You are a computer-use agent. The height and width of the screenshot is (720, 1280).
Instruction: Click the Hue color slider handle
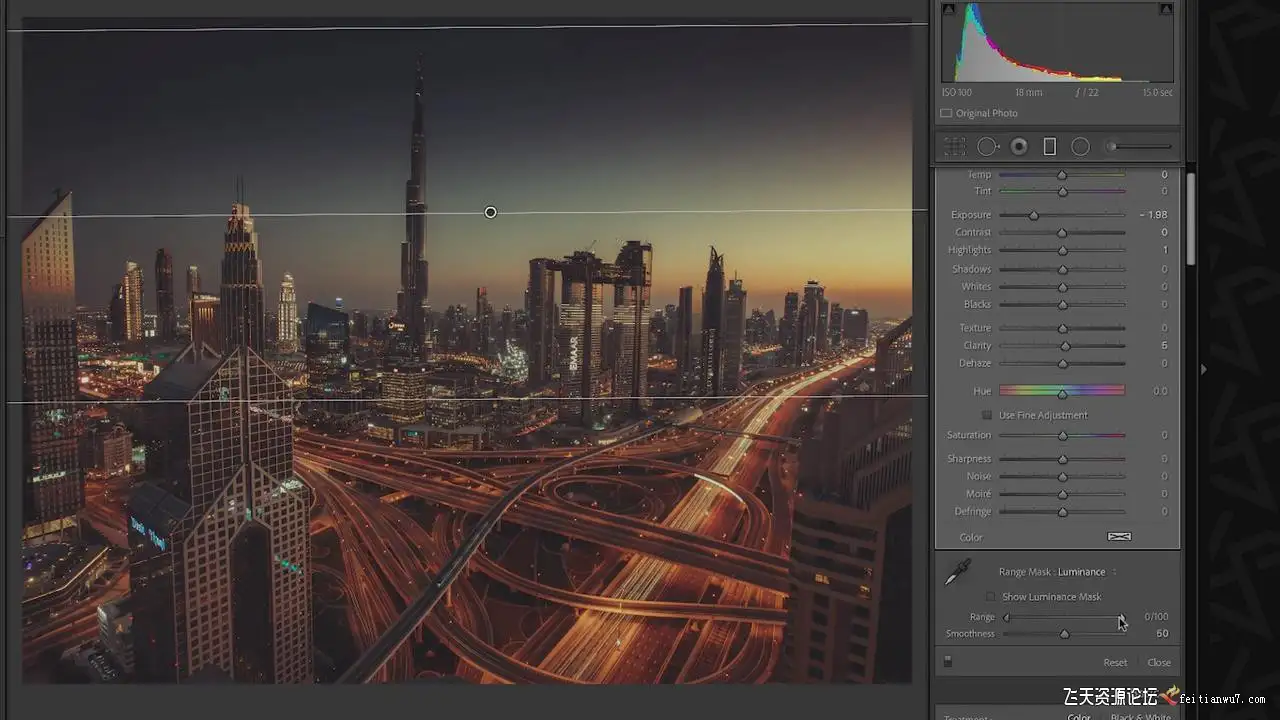tap(1062, 394)
